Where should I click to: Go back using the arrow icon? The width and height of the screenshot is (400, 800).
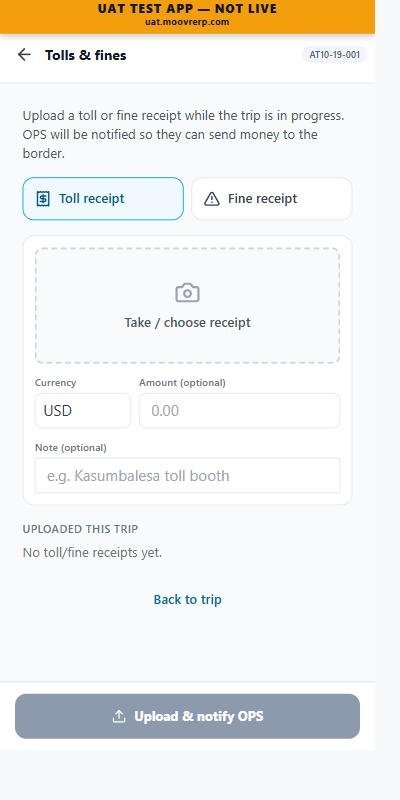tap(24, 55)
